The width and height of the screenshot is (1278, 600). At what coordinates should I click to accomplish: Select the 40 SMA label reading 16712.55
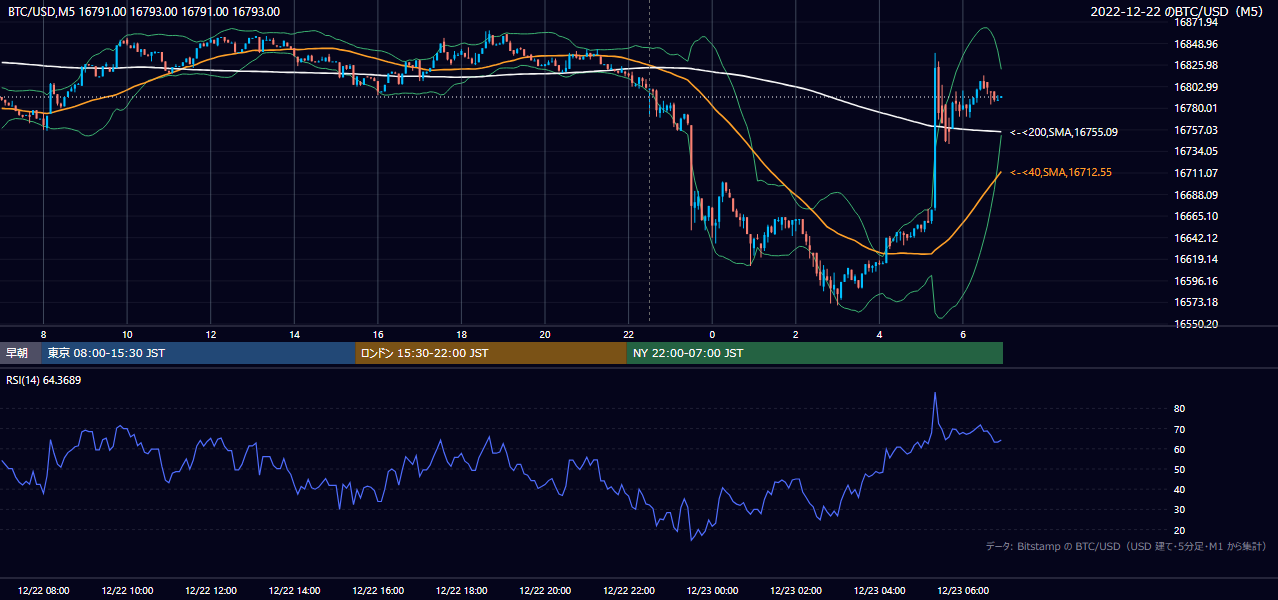point(1061,172)
